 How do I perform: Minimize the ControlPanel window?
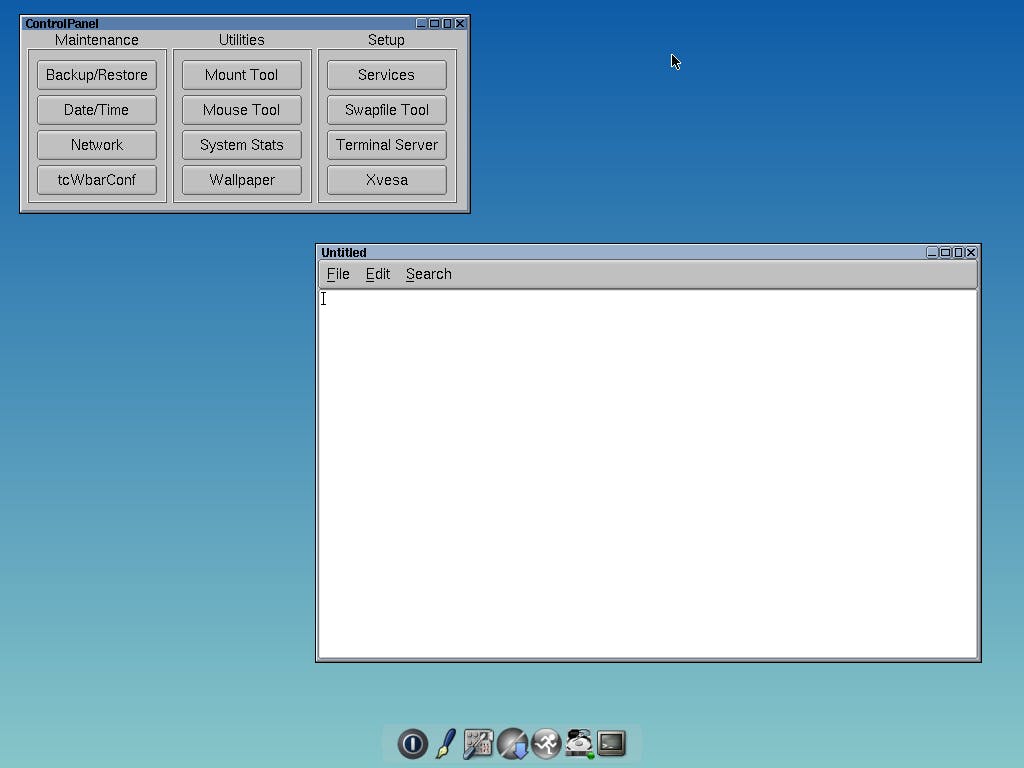(x=421, y=24)
